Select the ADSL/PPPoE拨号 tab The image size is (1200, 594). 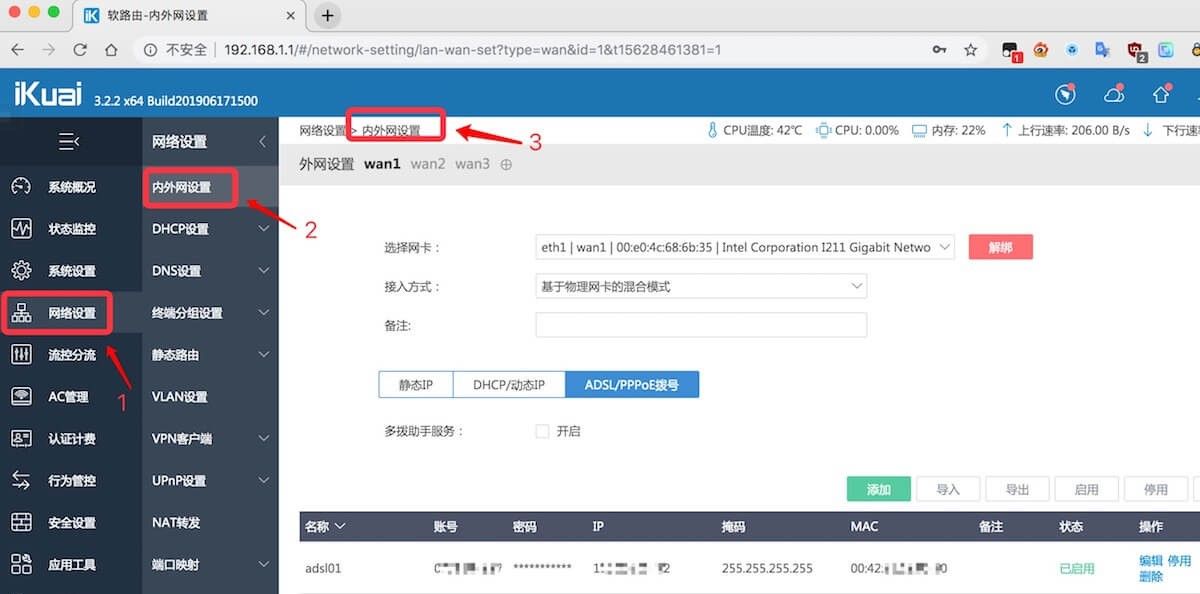coord(632,385)
